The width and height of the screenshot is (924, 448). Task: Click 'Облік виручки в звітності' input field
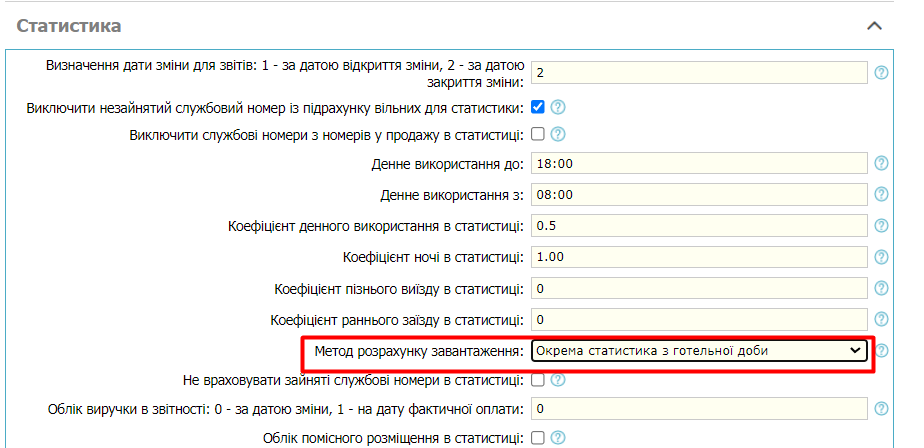click(x=698, y=409)
